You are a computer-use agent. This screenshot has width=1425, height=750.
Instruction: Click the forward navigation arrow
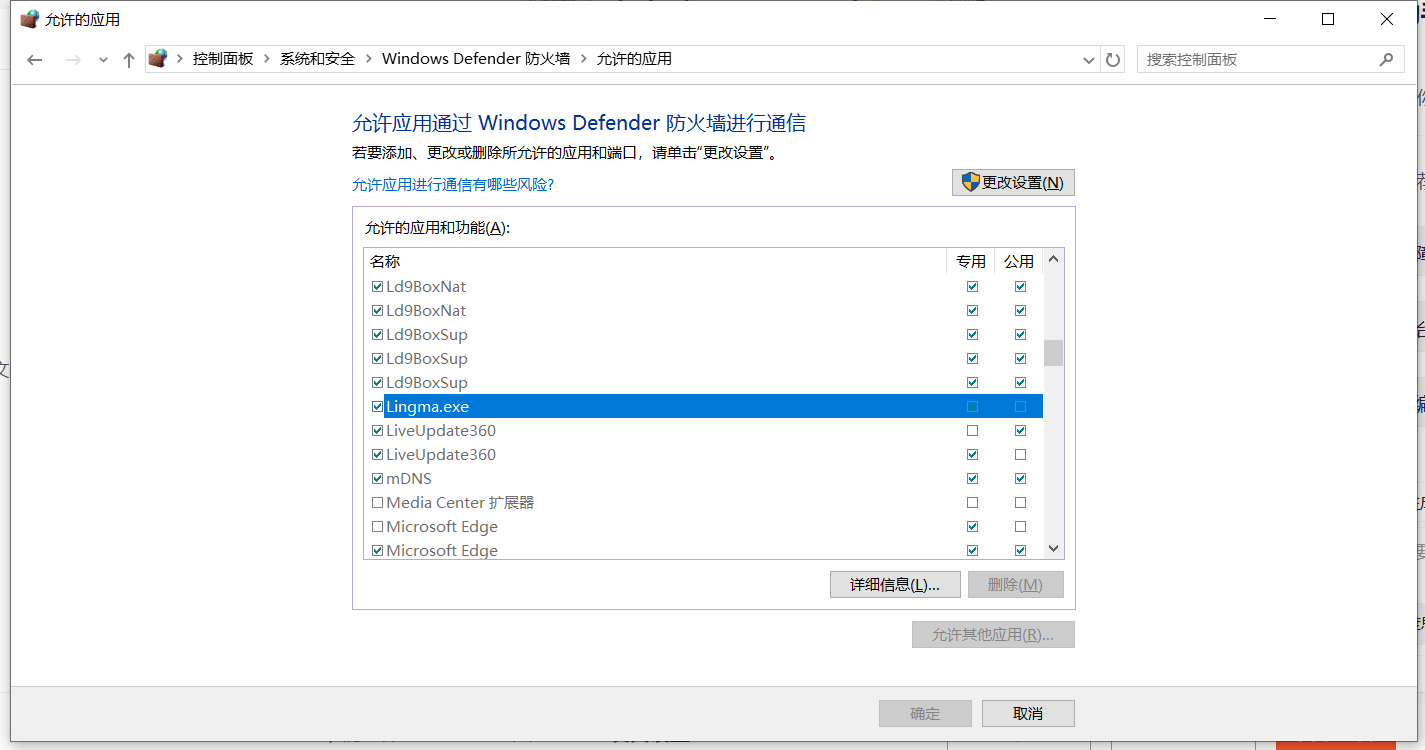coord(72,60)
